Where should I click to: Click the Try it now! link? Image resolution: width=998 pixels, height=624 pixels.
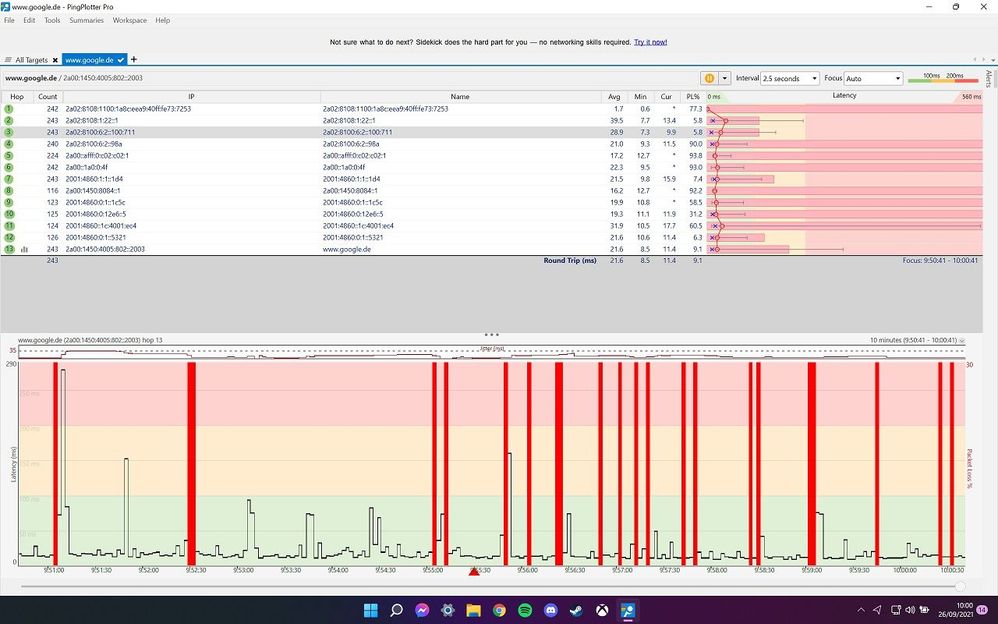(652, 43)
